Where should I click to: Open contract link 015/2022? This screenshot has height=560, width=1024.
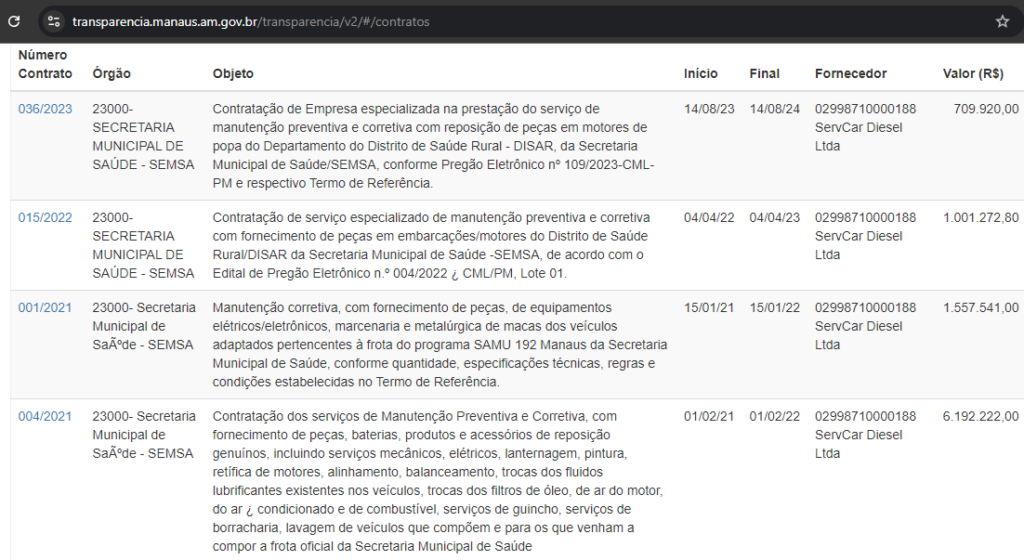tap(45, 217)
